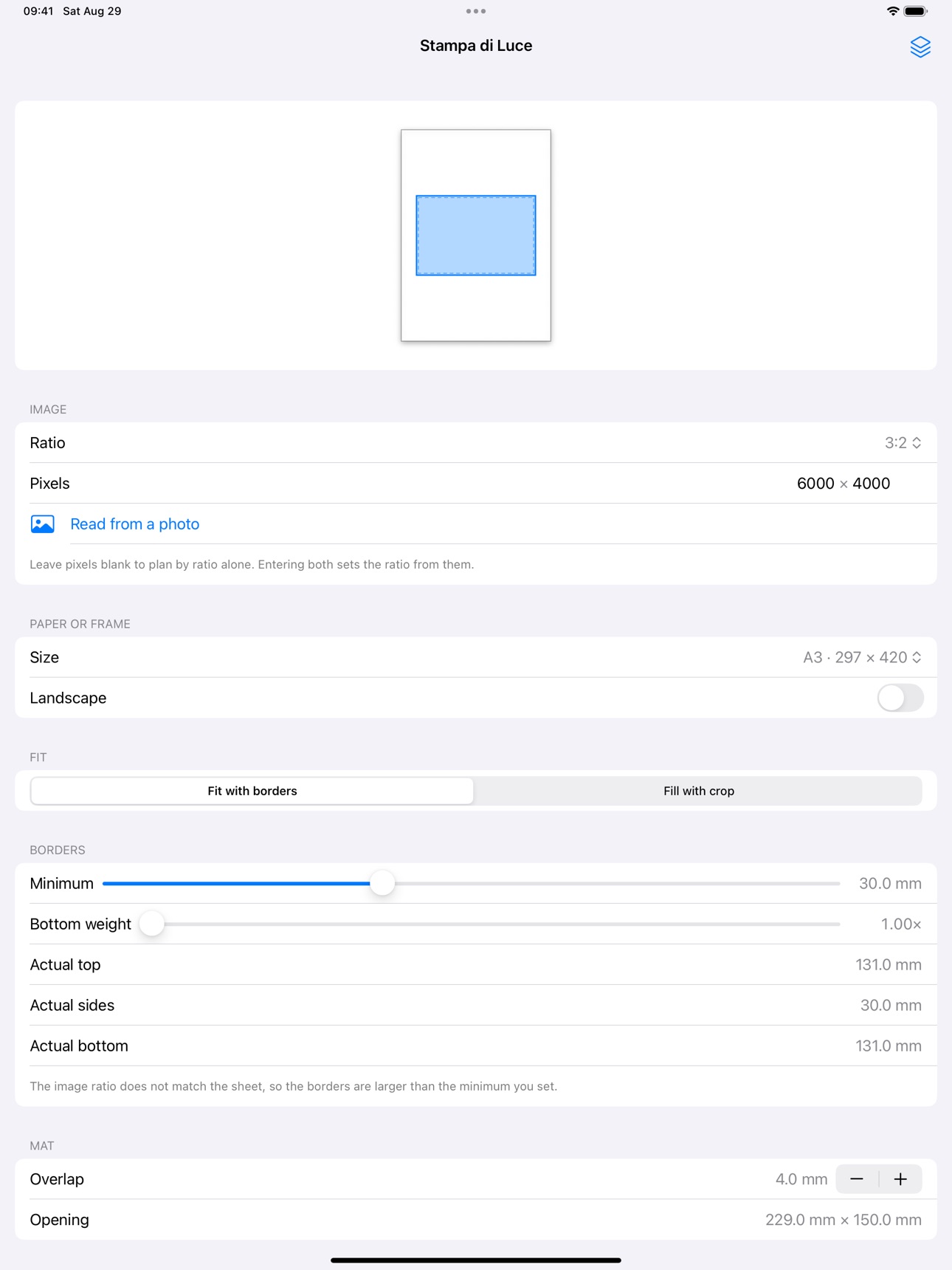Tap the photo icon beside Read from a photo
The width and height of the screenshot is (952, 1270).
pos(43,524)
